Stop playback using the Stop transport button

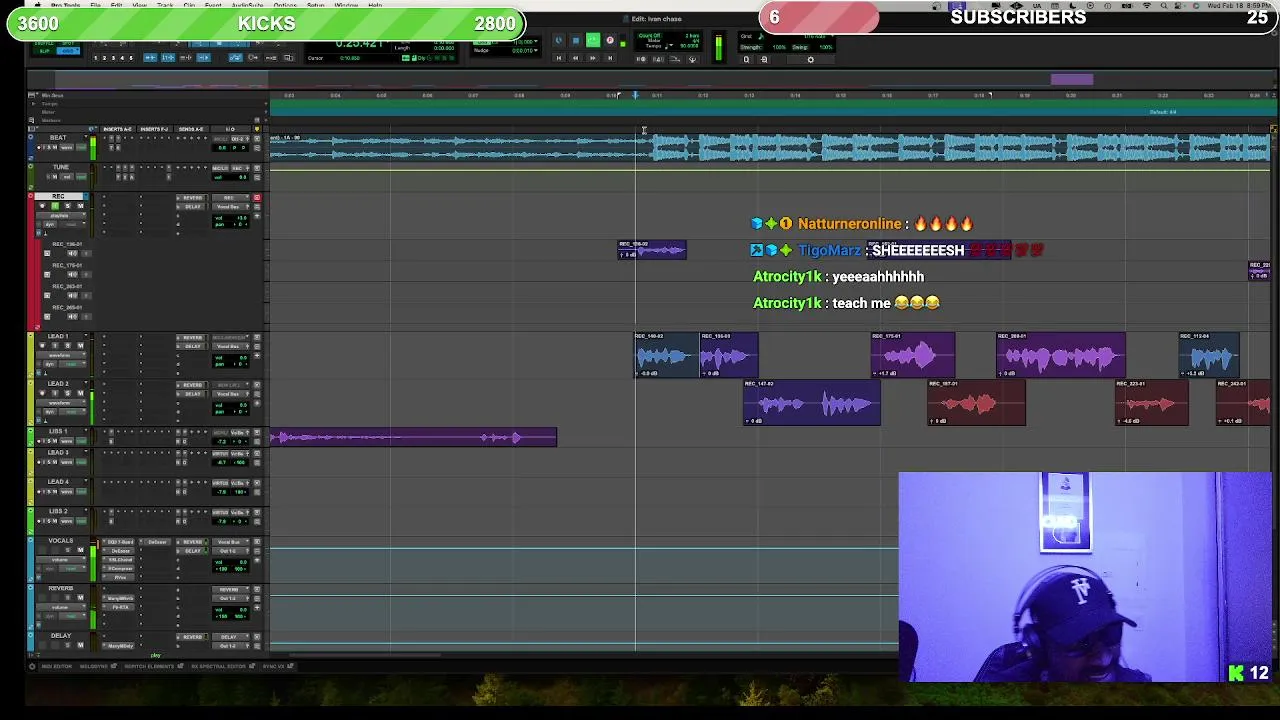(576, 40)
